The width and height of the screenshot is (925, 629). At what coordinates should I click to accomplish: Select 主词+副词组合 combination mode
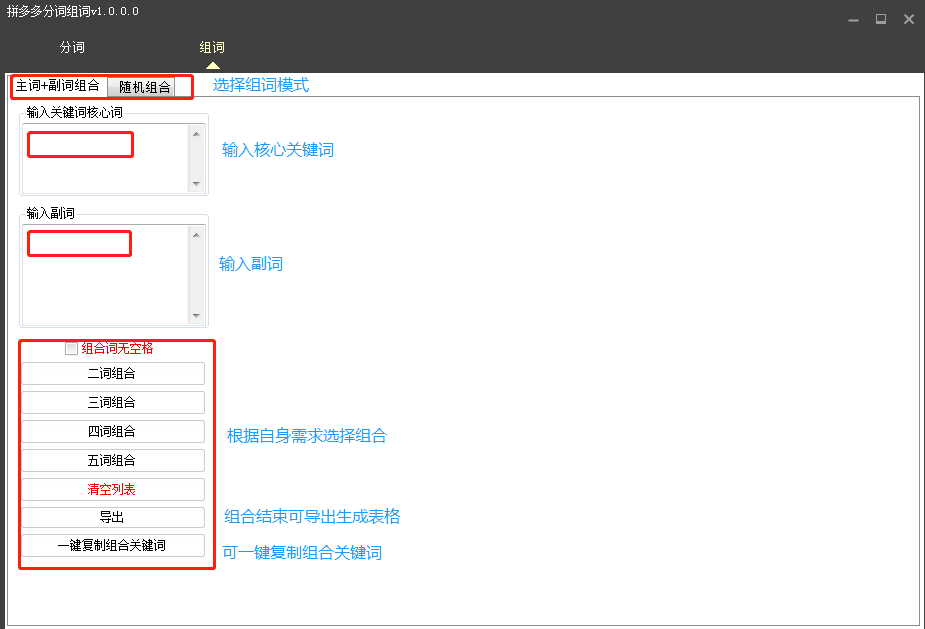pyautogui.click(x=57, y=86)
